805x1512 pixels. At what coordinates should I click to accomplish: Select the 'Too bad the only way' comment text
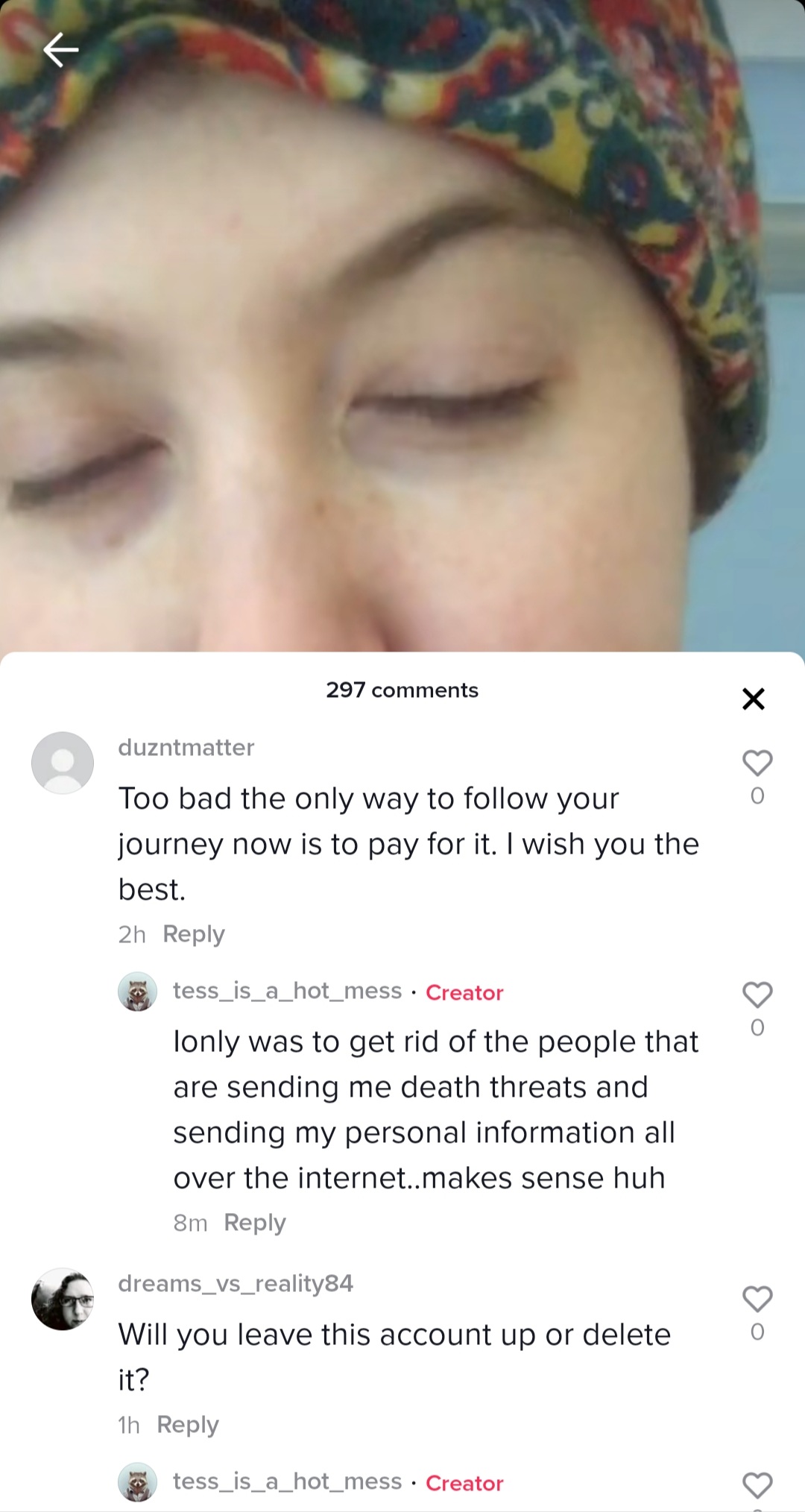(x=408, y=844)
